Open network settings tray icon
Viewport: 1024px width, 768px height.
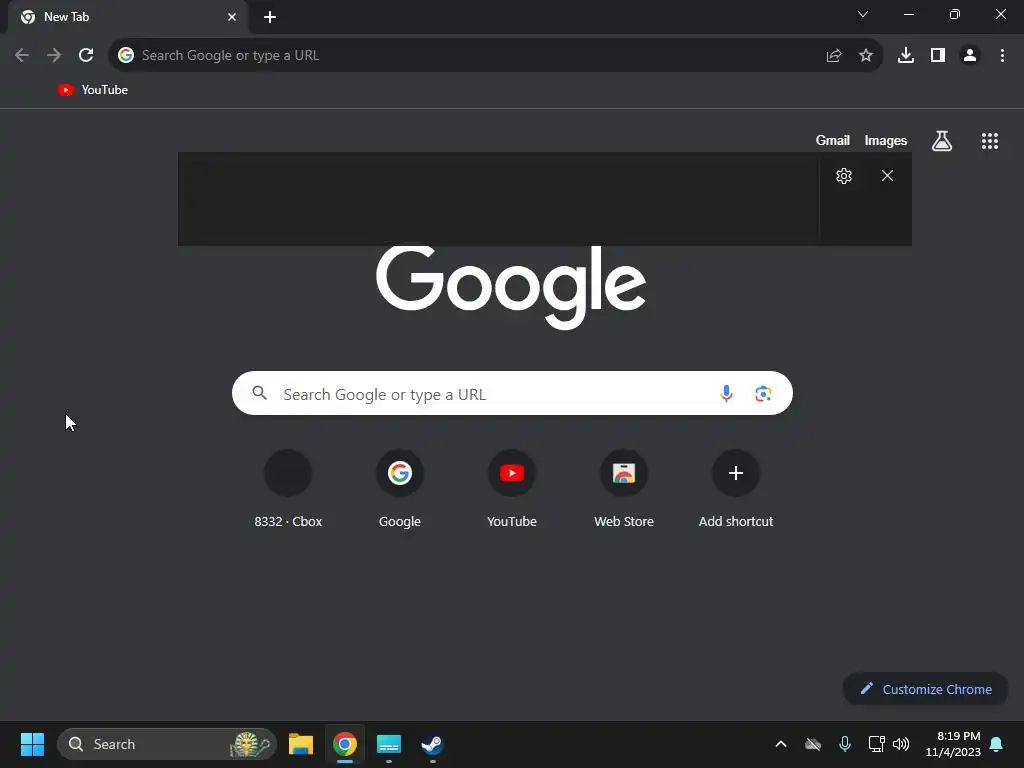[x=876, y=744]
